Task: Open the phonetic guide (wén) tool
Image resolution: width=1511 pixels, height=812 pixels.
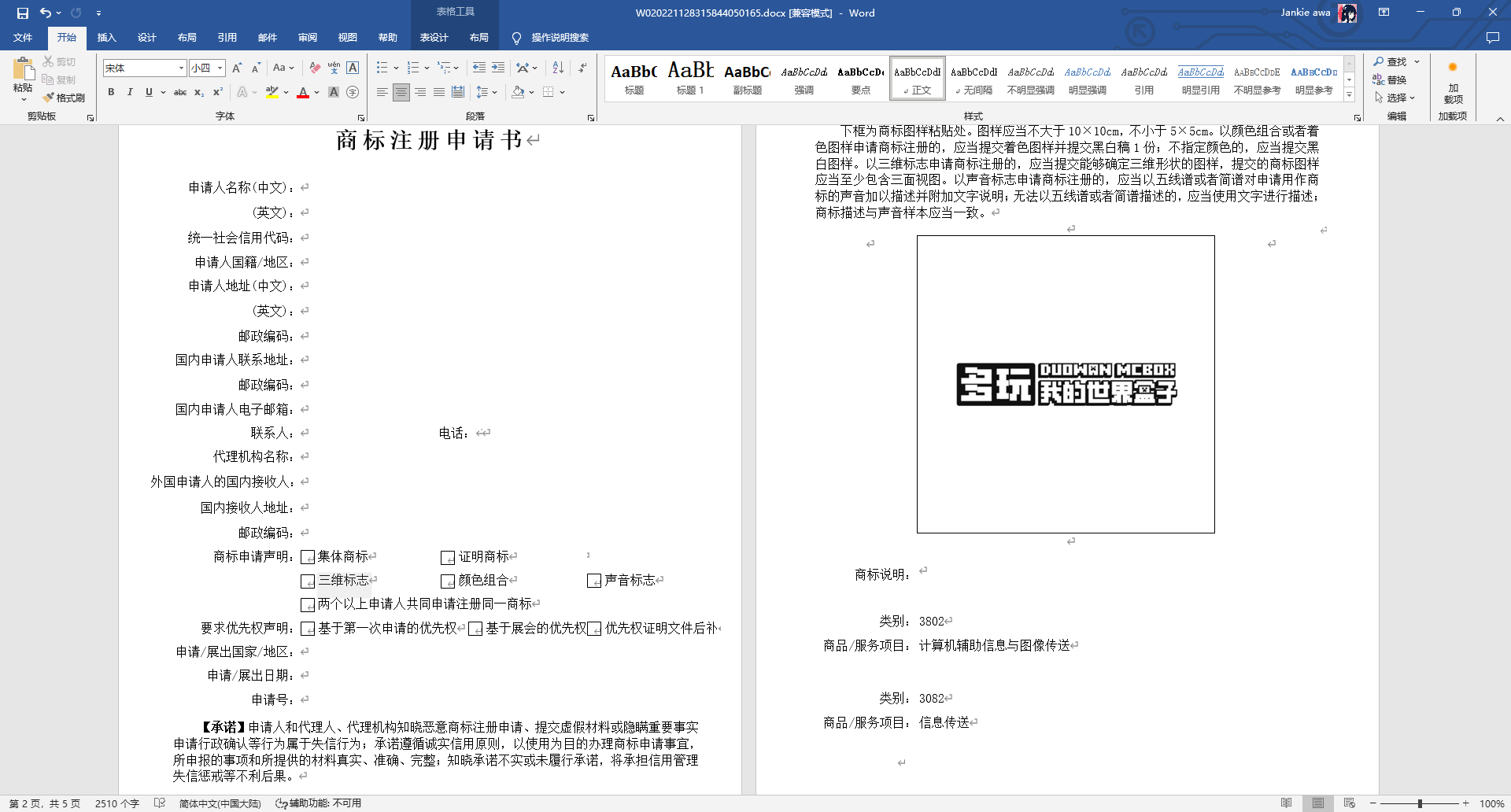Action: pos(334,68)
